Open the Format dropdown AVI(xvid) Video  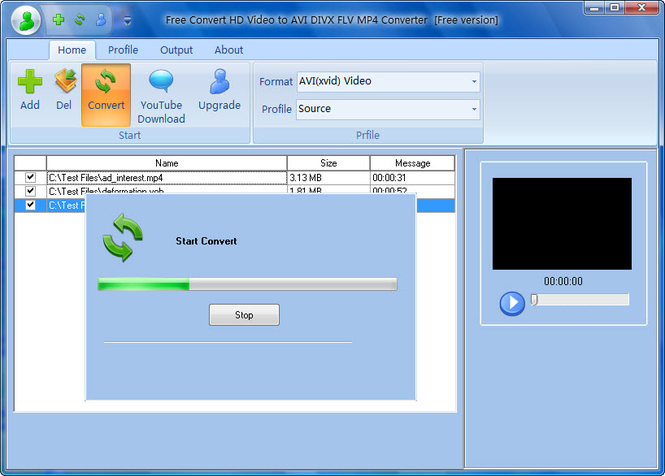pos(388,81)
